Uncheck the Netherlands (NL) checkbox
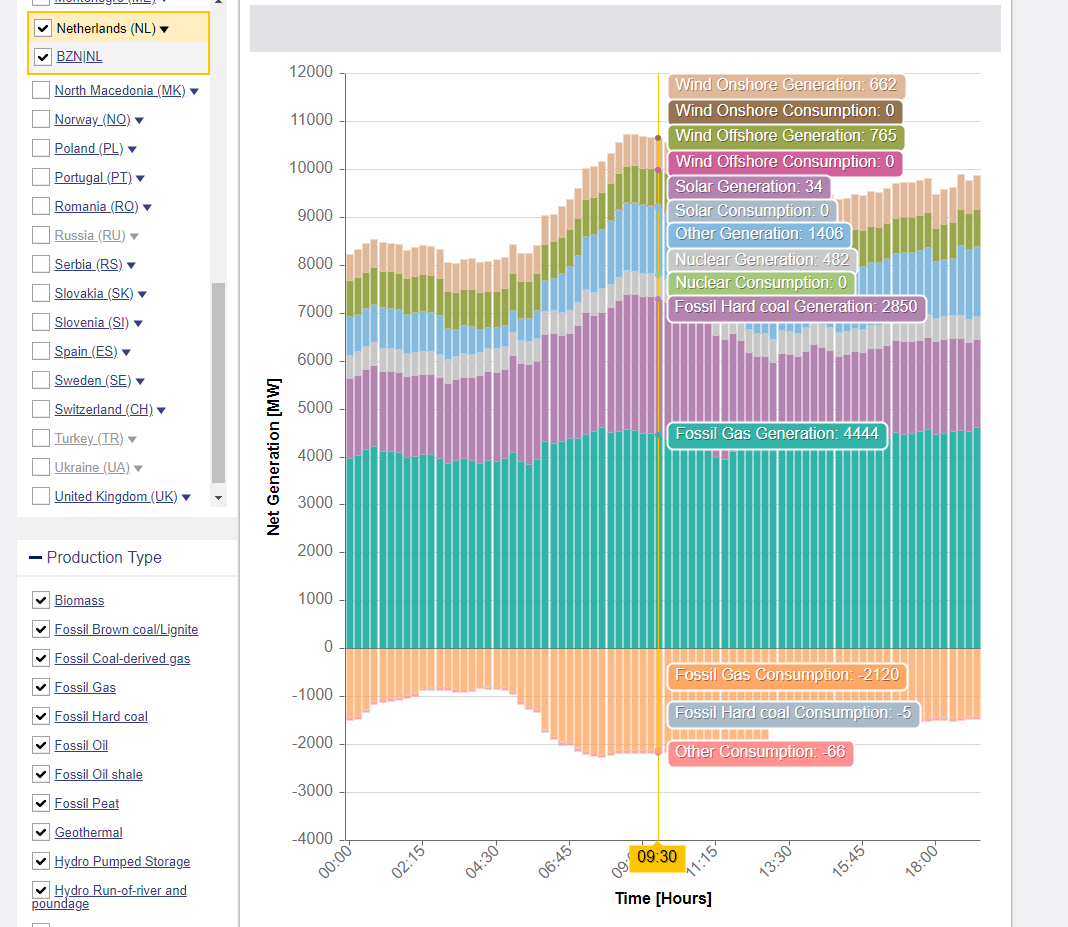Screen dimensions: 1068x927 click(x=42, y=28)
